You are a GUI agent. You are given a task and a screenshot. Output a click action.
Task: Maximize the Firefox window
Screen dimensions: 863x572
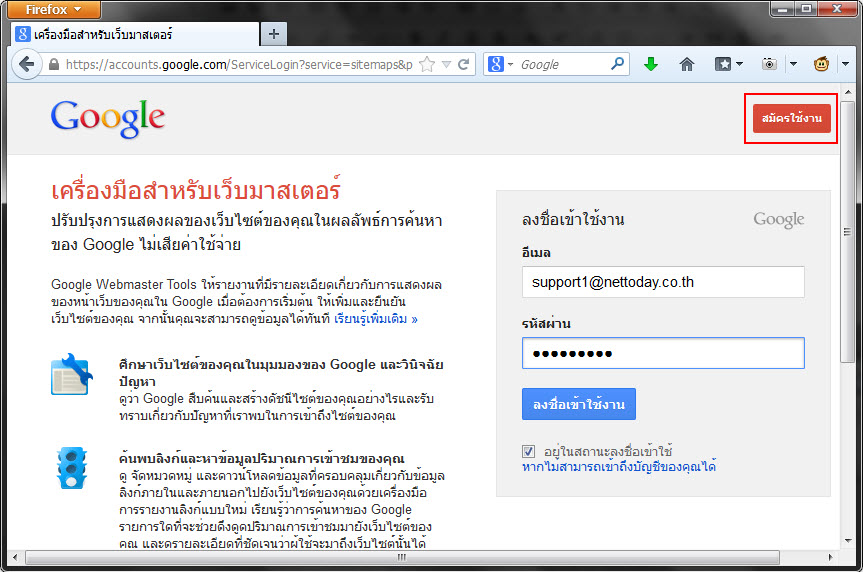[806, 9]
